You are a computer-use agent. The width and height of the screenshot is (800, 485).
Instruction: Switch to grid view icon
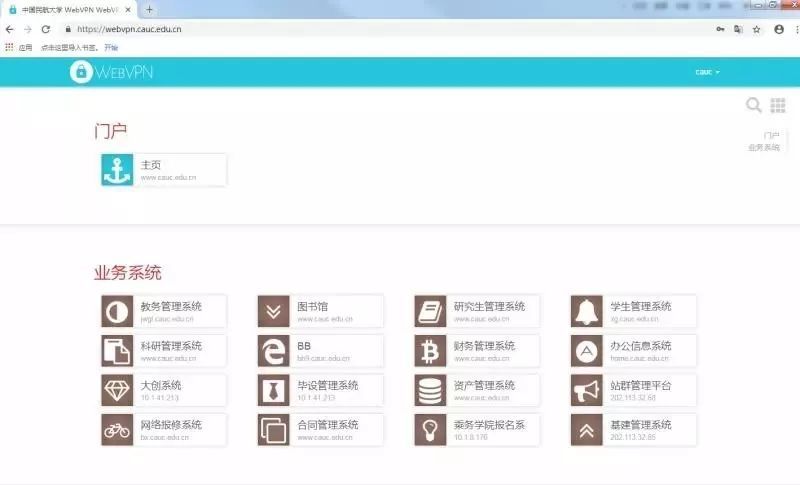click(x=778, y=105)
